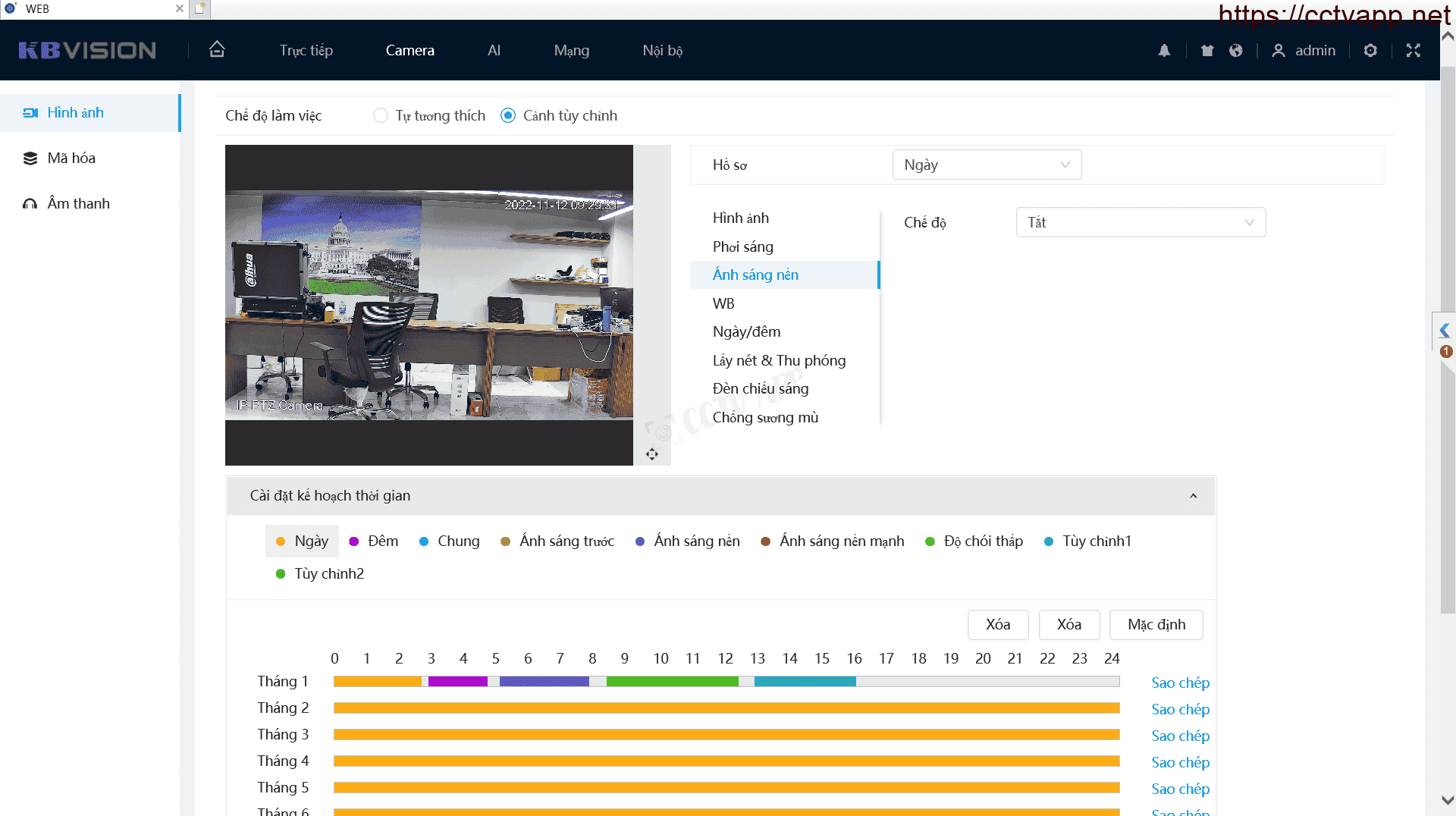Click the move icon below video preview
The image size is (1456, 816).
click(x=652, y=454)
